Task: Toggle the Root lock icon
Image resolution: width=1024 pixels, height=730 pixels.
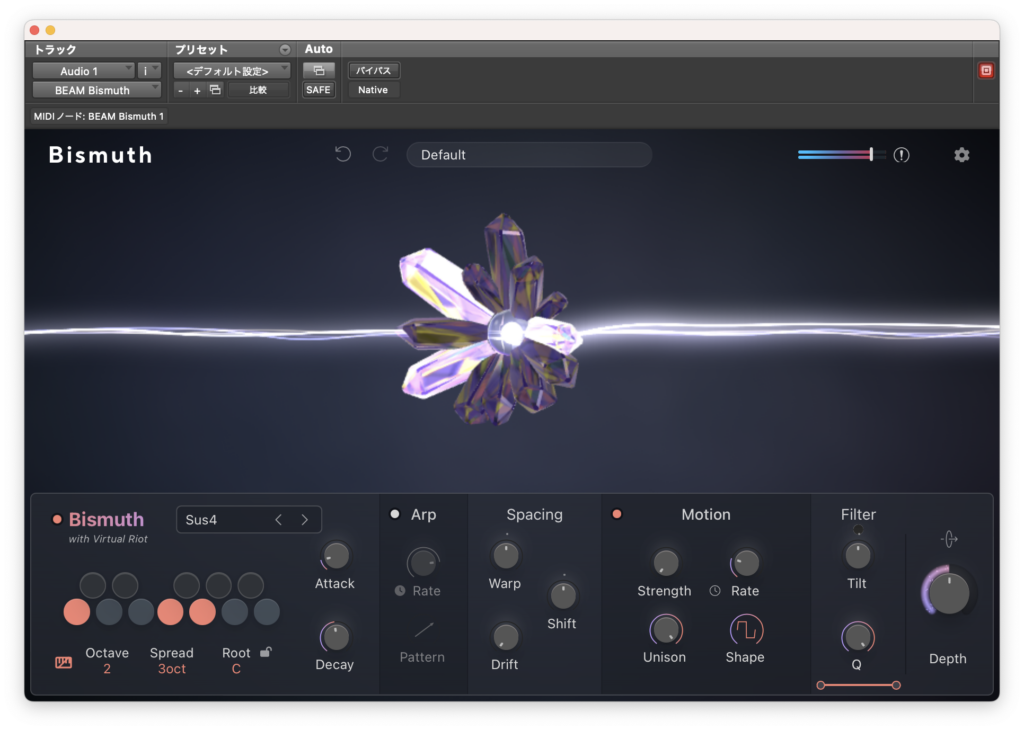Action: coord(266,652)
